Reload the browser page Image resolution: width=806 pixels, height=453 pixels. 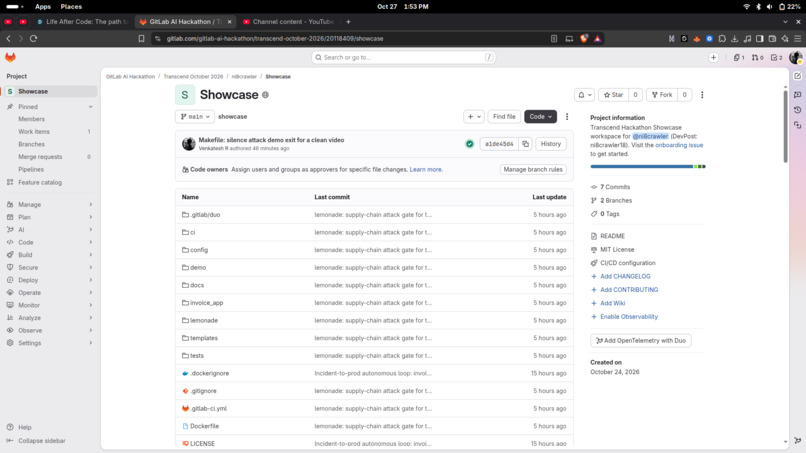[33, 39]
